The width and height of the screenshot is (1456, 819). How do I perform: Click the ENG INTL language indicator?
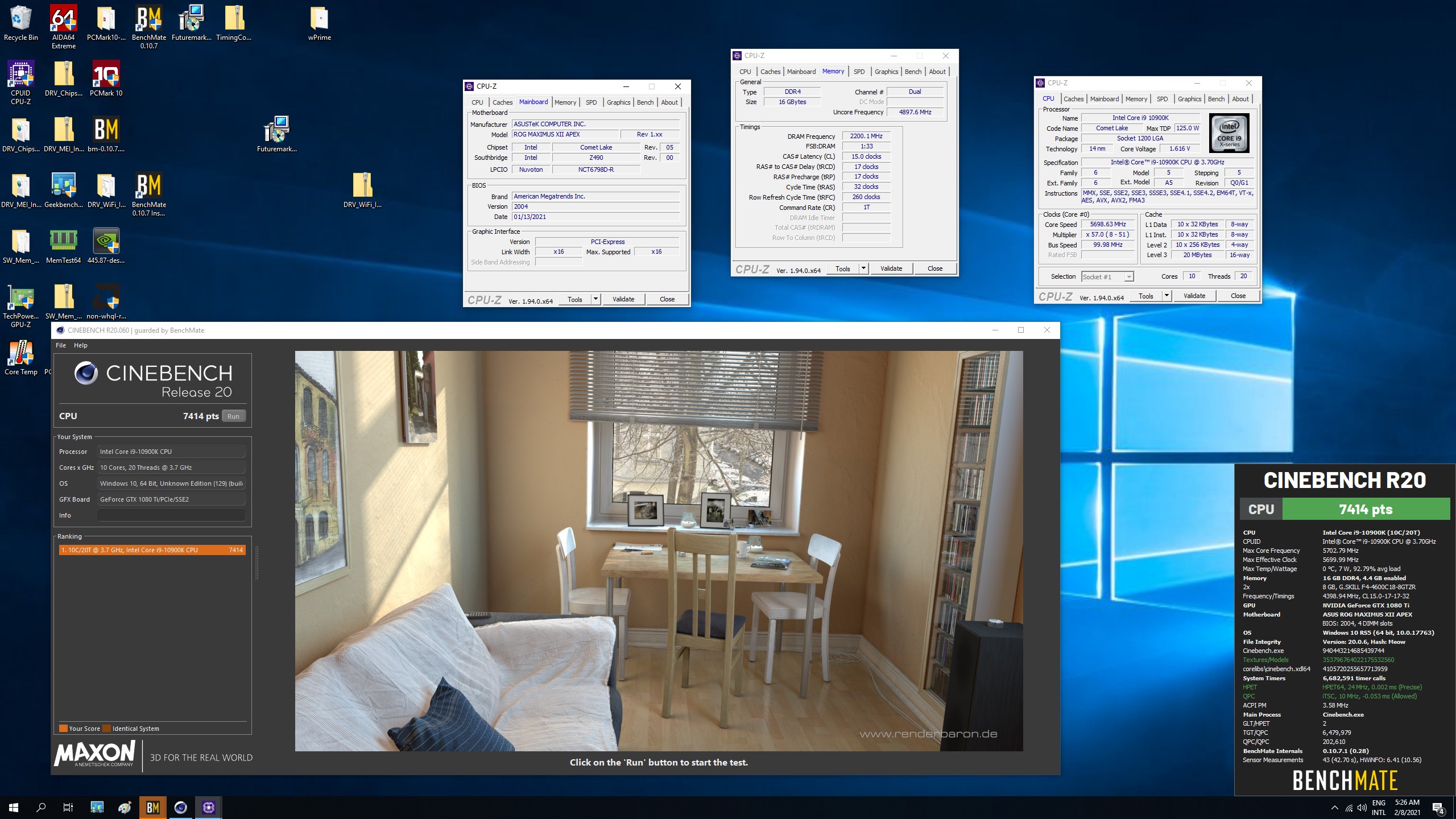[1379, 807]
